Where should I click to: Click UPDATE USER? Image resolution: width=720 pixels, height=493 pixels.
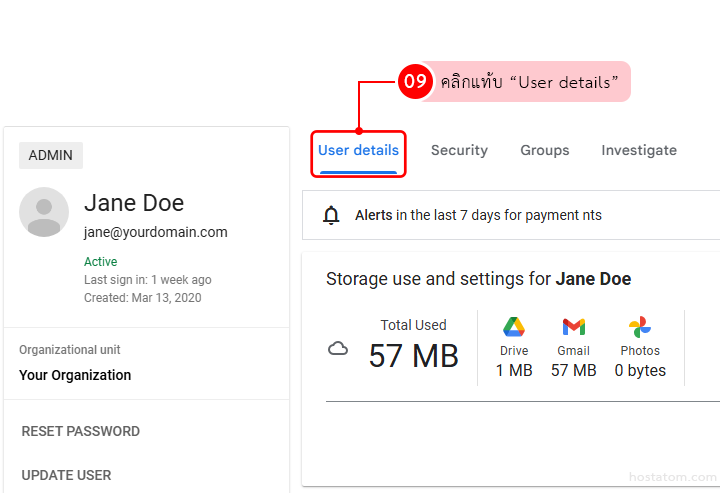pyautogui.click(x=67, y=475)
